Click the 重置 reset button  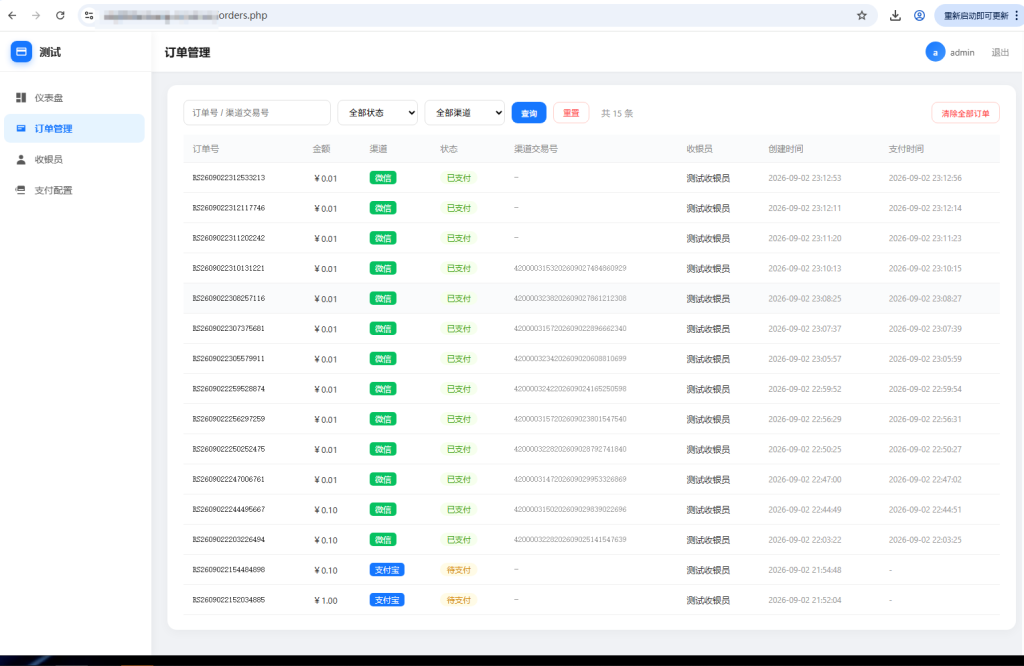tap(571, 113)
